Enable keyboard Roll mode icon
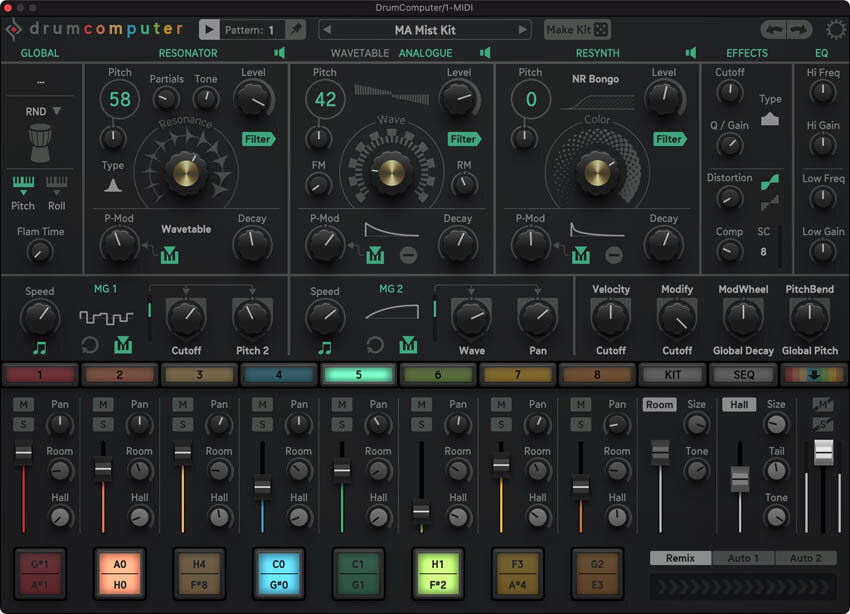Viewport: 850px width, 614px height. (x=56, y=184)
